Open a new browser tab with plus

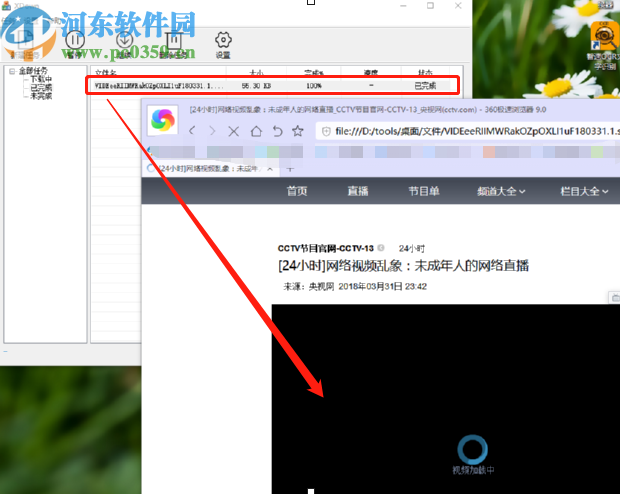(290, 169)
